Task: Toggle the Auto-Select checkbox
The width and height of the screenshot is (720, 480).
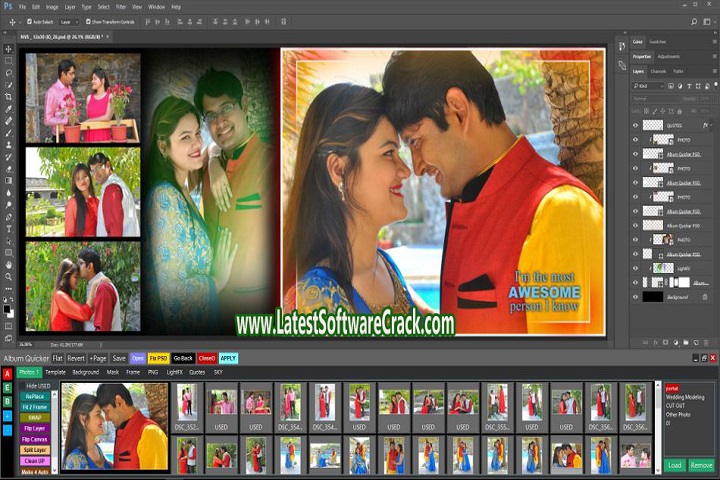Action: (x=29, y=22)
